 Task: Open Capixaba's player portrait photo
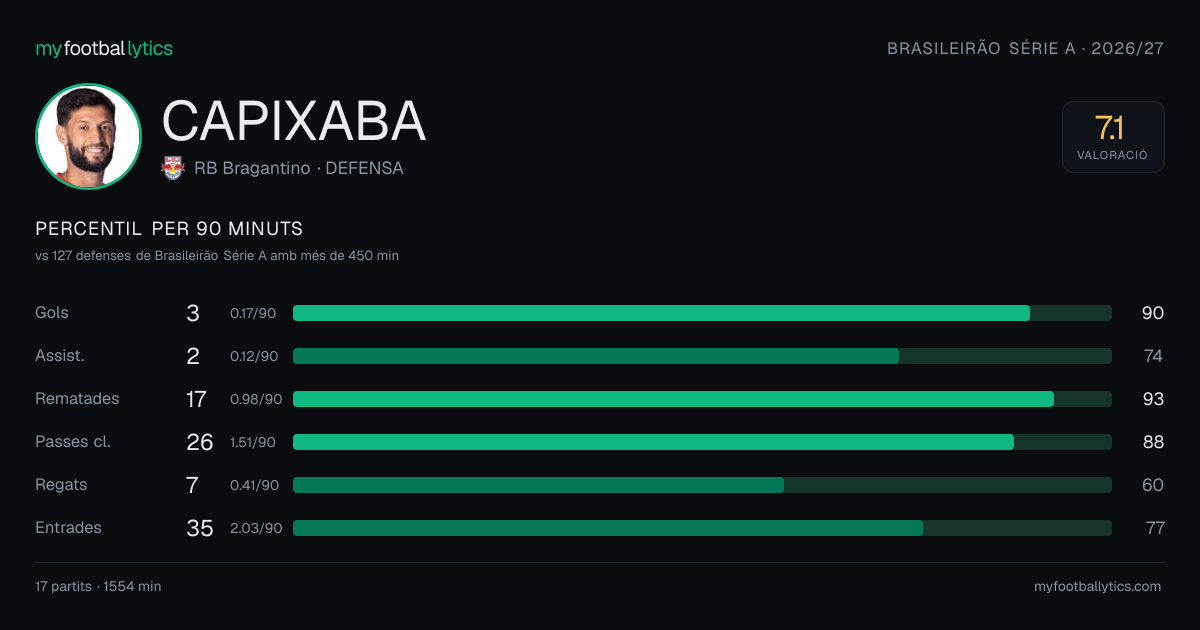(88, 137)
